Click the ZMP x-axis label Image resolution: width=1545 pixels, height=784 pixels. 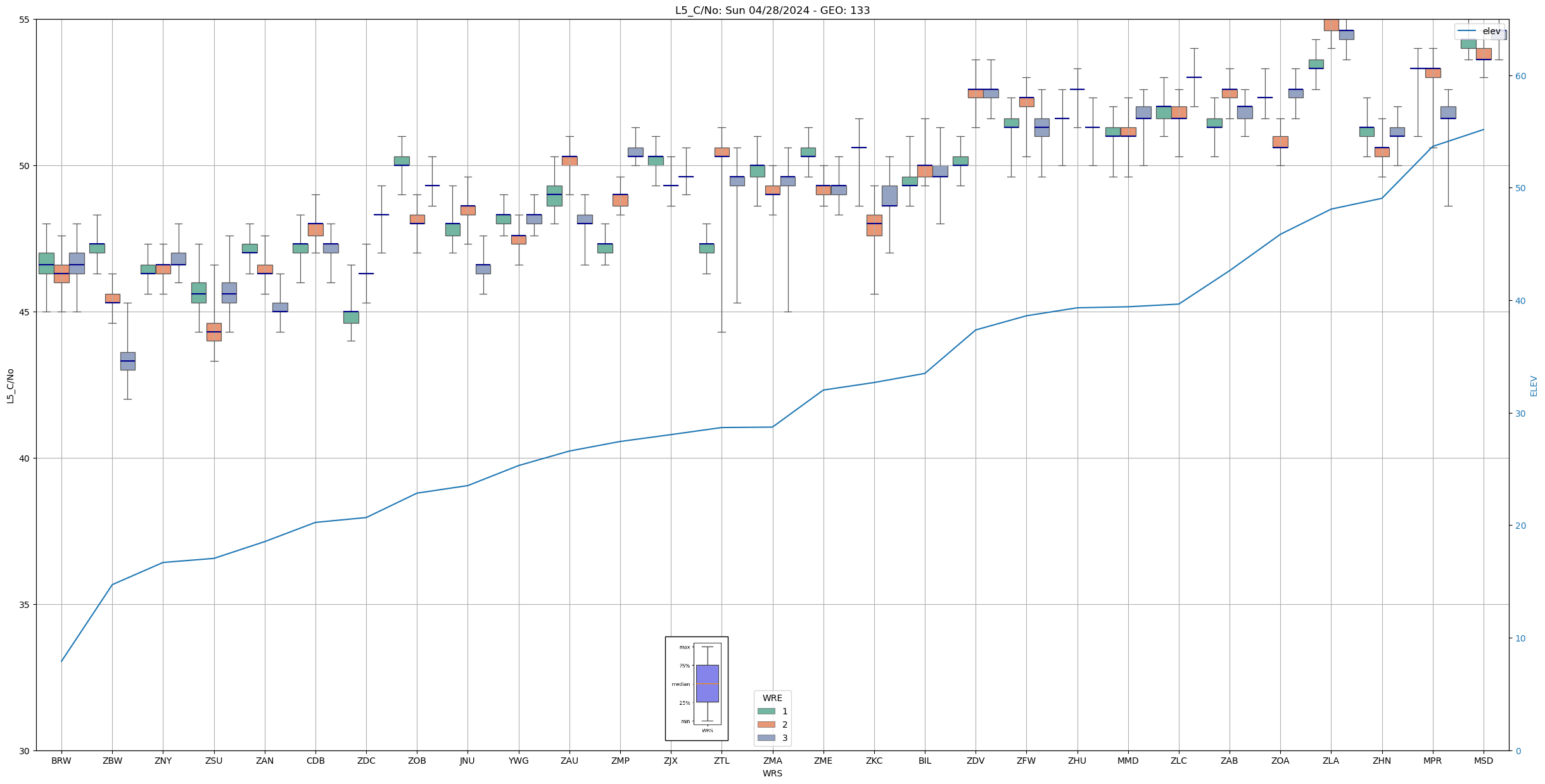click(620, 761)
